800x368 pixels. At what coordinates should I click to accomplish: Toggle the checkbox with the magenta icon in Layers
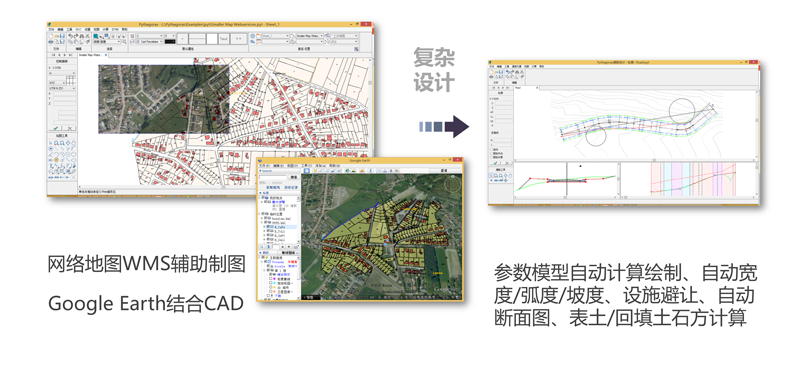(x=271, y=279)
